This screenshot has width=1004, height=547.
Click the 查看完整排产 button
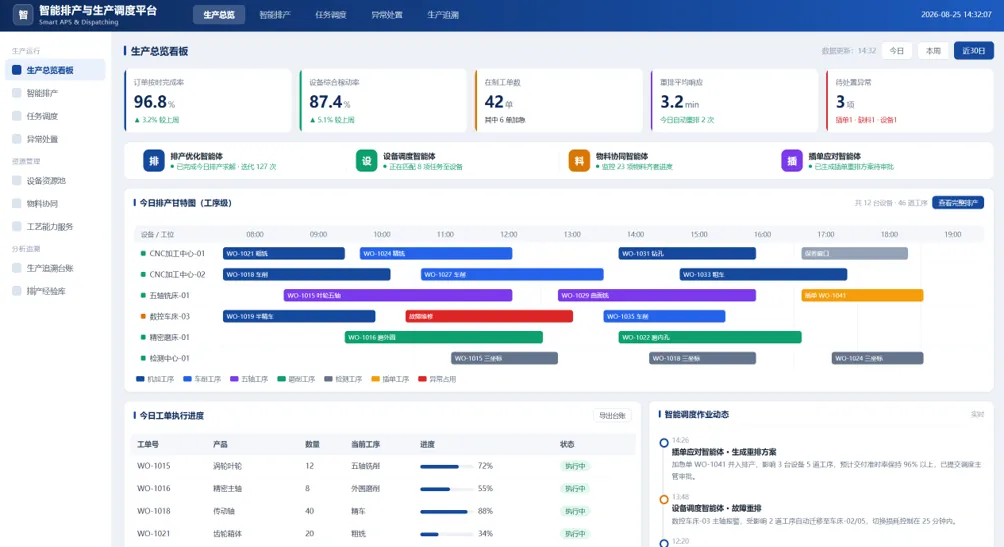click(x=958, y=202)
